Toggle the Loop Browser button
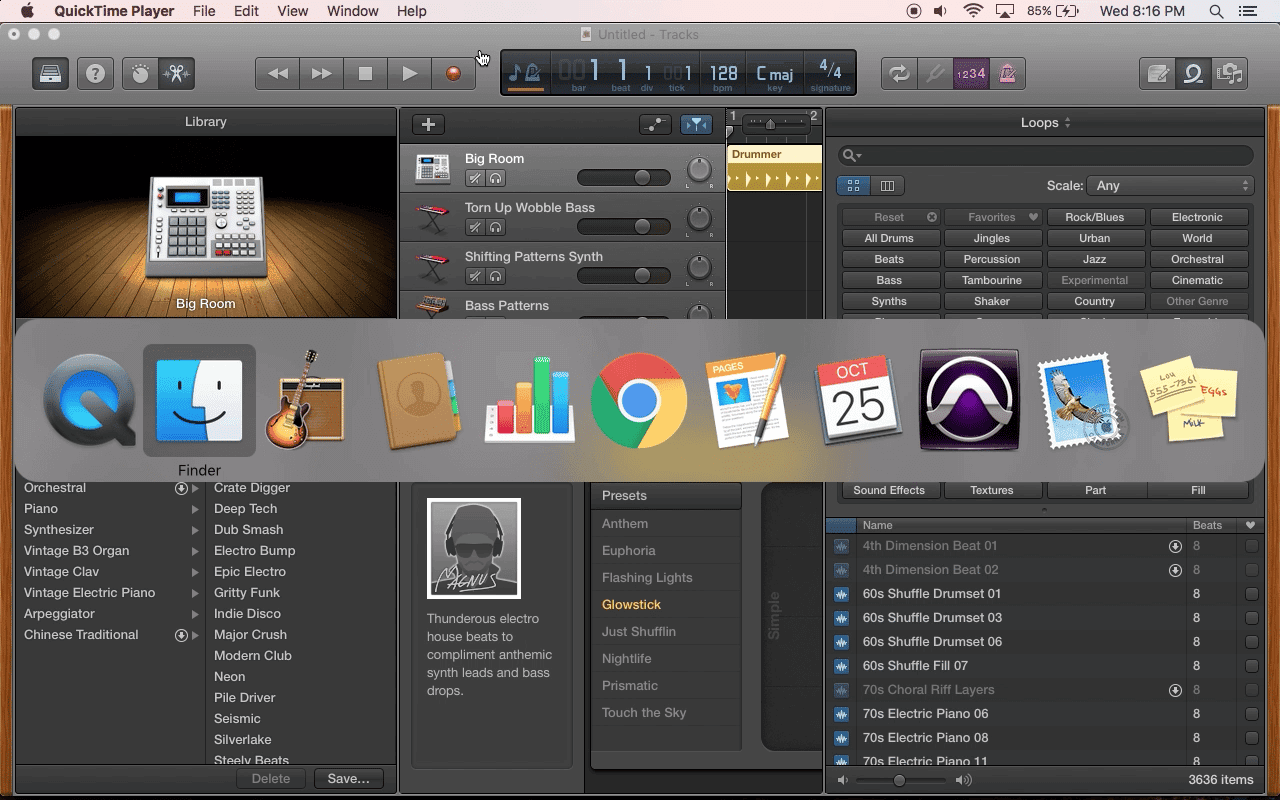This screenshot has width=1280, height=800. click(x=1194, y=73)
